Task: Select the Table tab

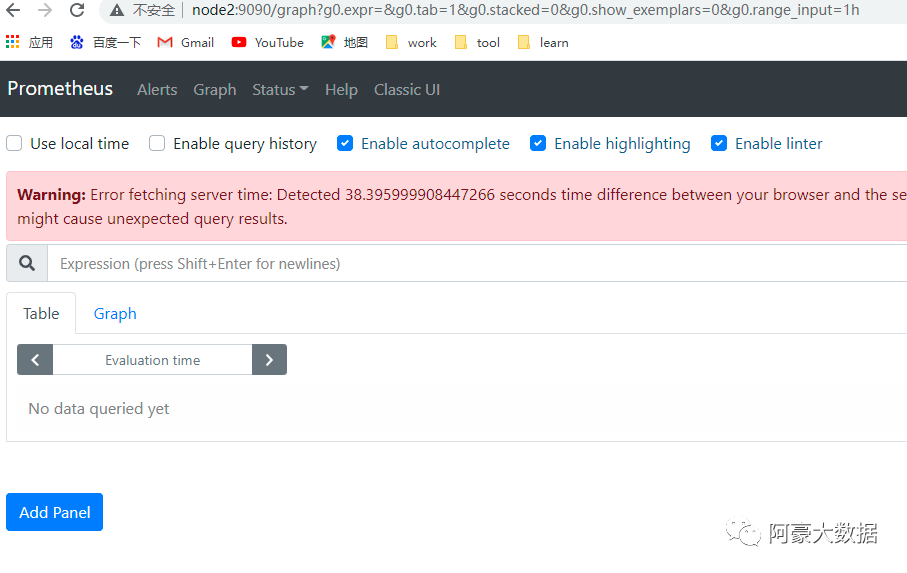Action: click(41, 313)
